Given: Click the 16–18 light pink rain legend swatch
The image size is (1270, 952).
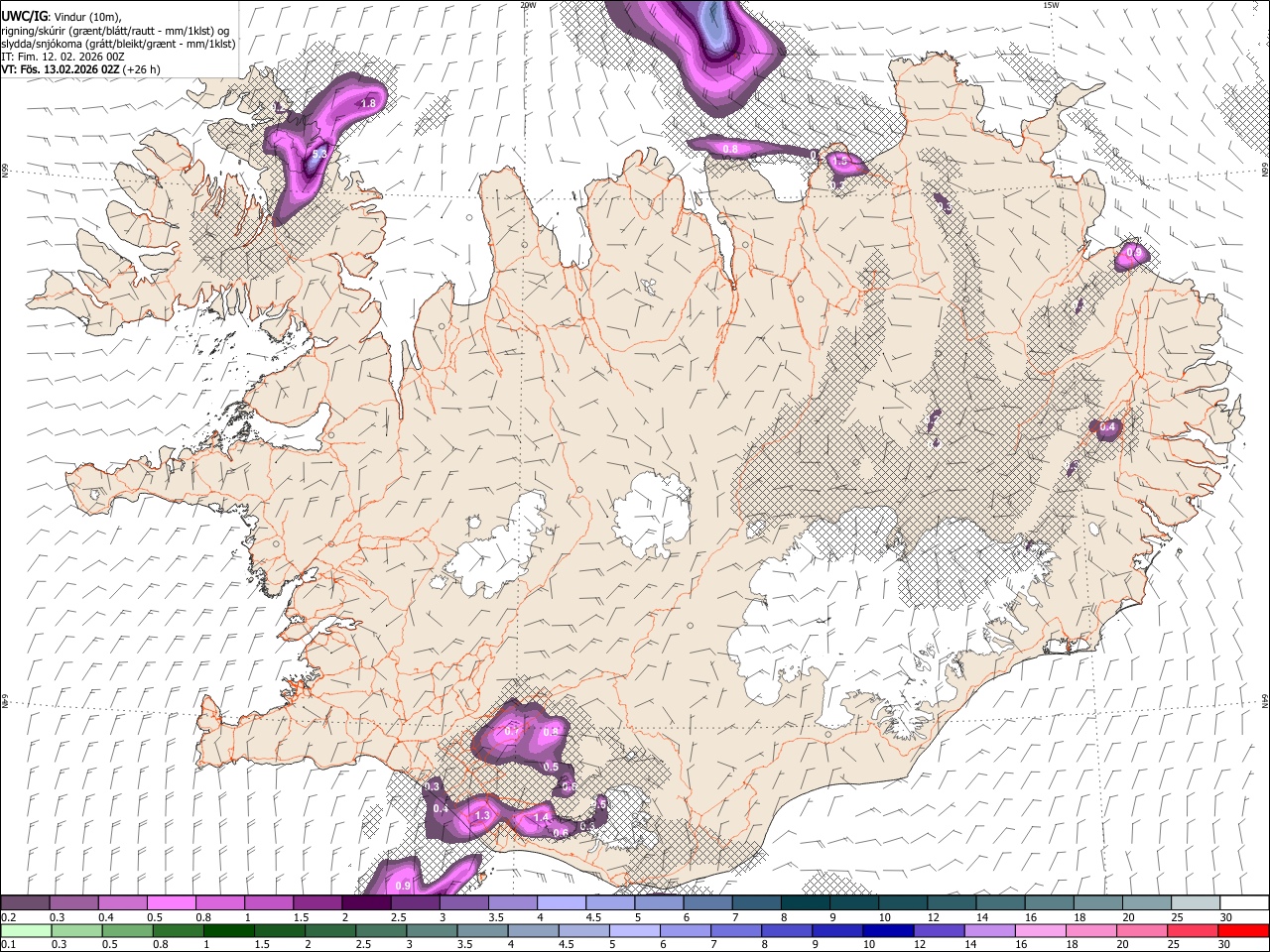Looking at the screenshot, I should pos(1039,931).
